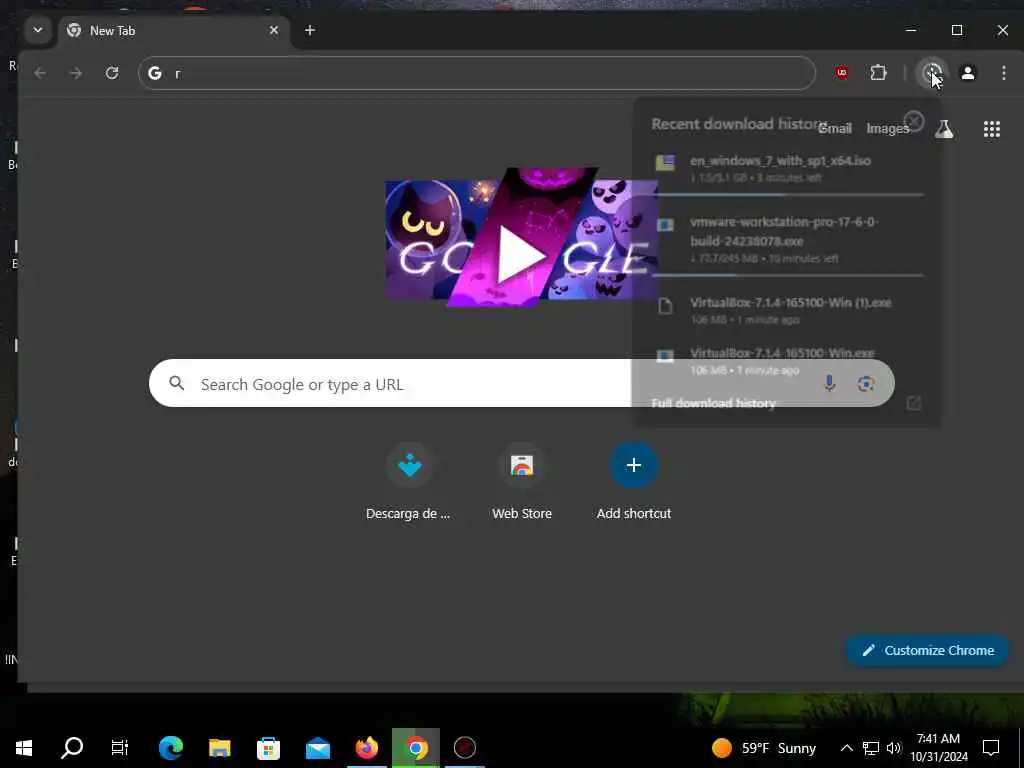Viewport: 1024px width, 768px height.
Task: Open Task View from taskbar
Action: pyautogui.click(x=120, y=748)
